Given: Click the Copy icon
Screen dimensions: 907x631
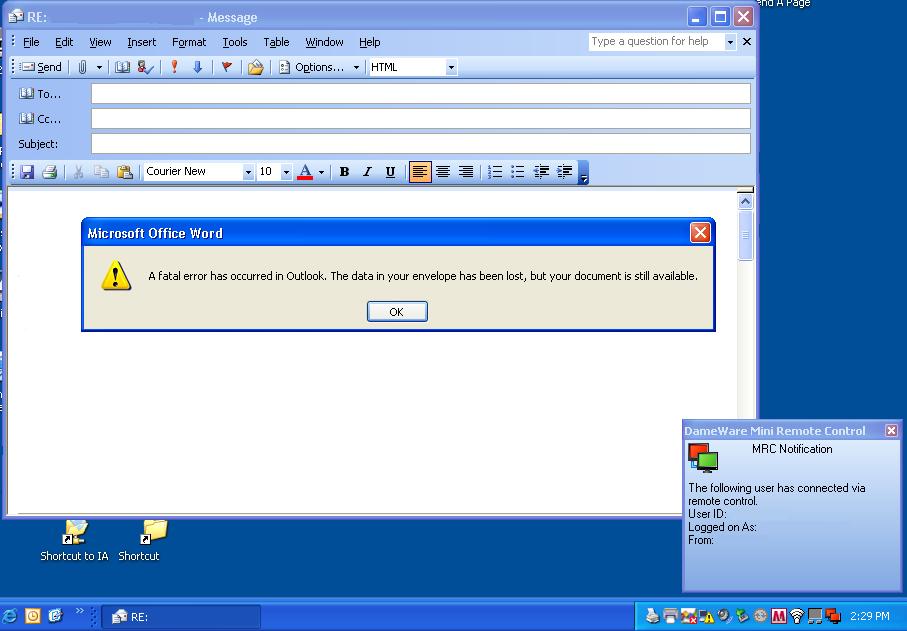Looking at the screenshot, I should [101, 172].
